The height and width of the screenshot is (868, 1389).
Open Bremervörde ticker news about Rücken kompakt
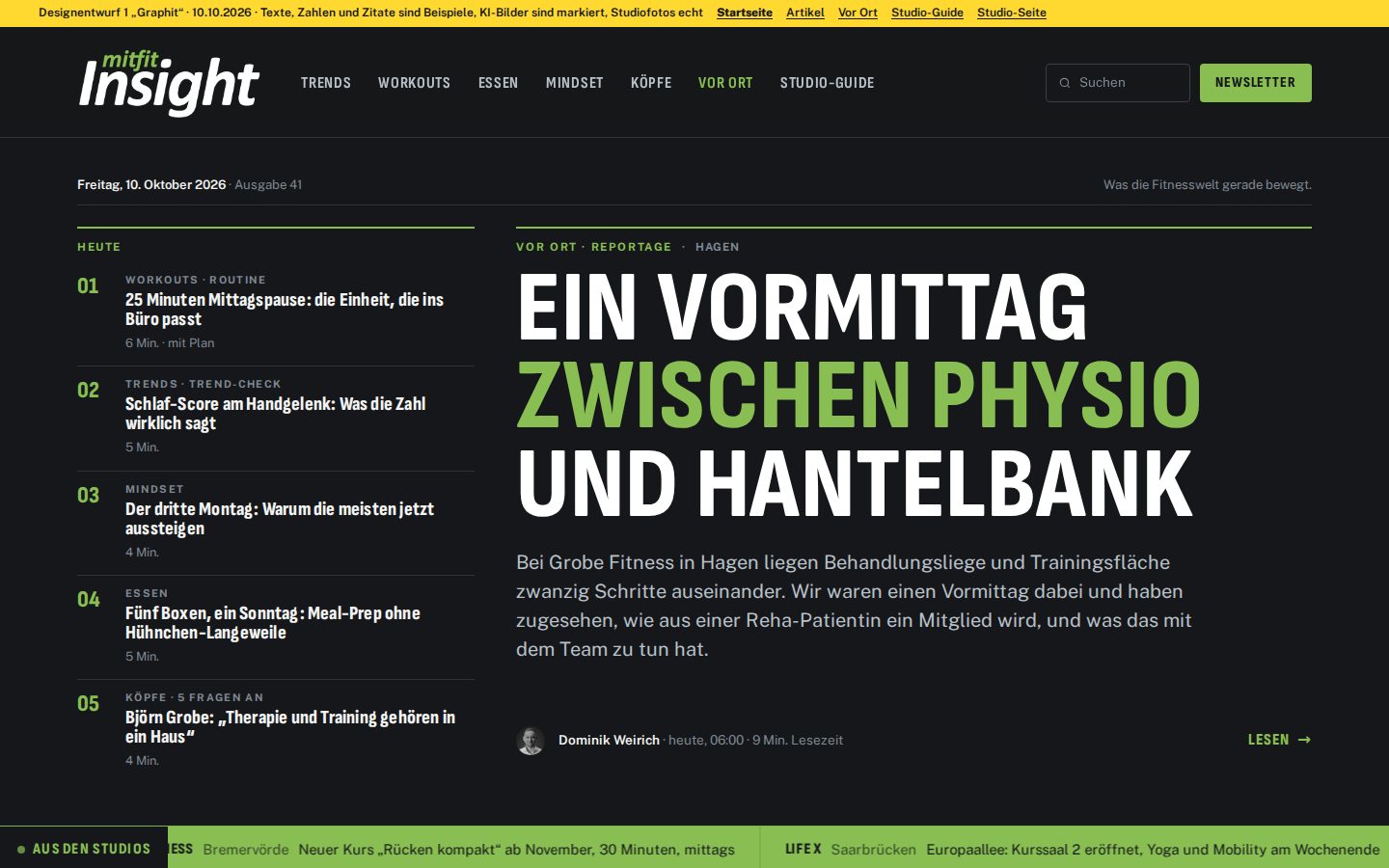(469, 850)
